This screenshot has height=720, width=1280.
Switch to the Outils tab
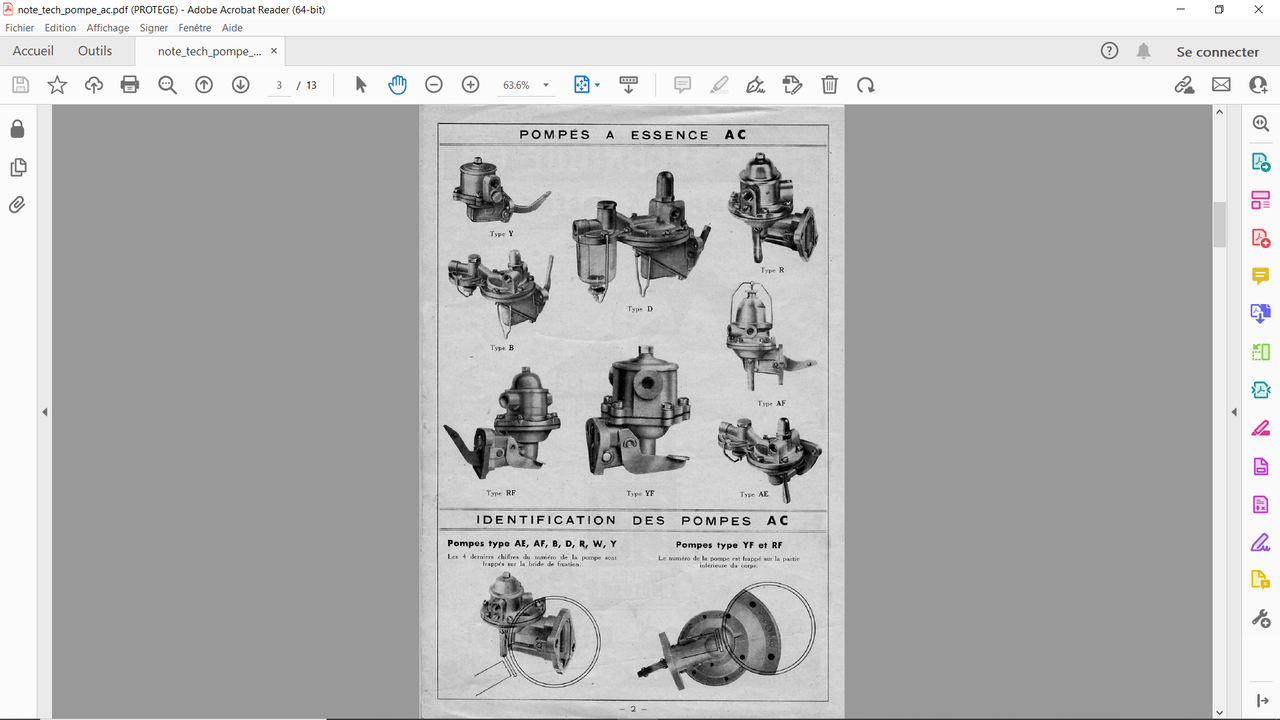pos(95,51)
